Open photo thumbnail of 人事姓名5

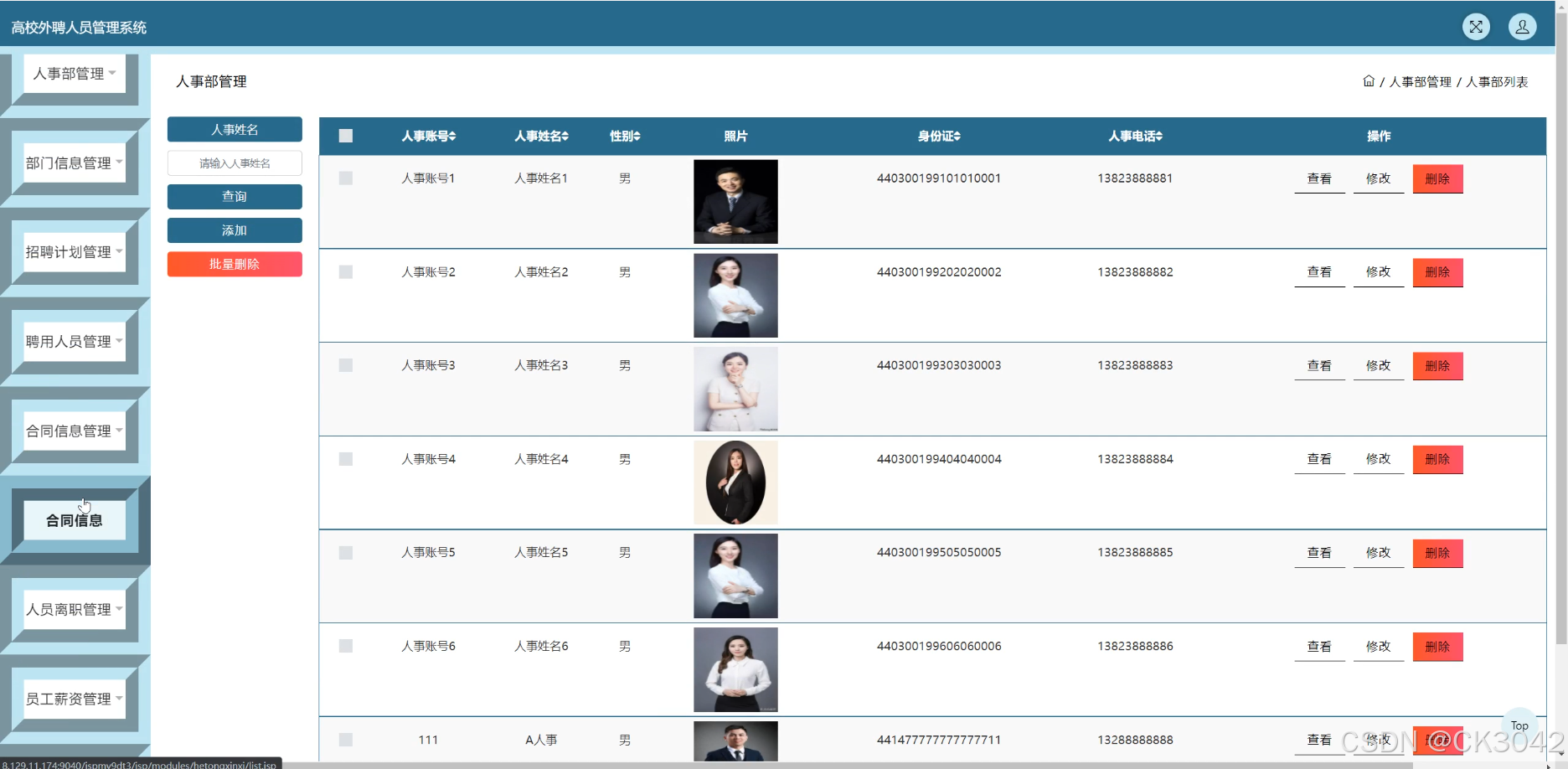(x=735, y=576)
